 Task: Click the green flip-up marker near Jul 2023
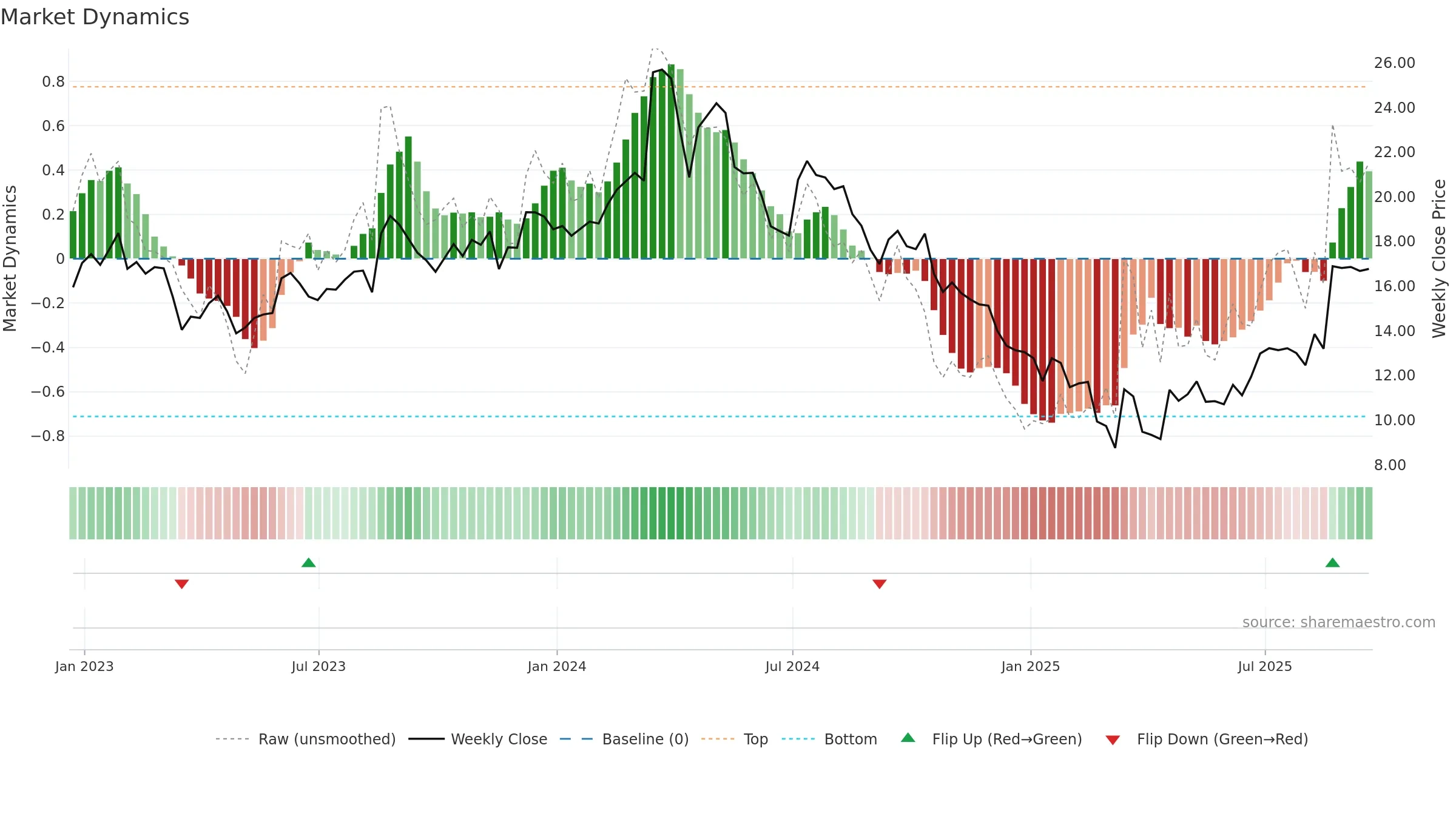tap(308, 562)
